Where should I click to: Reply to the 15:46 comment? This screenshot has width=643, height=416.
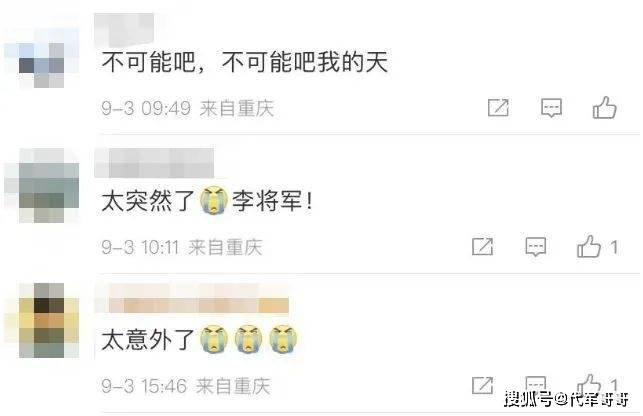click(x=536, y=385)
